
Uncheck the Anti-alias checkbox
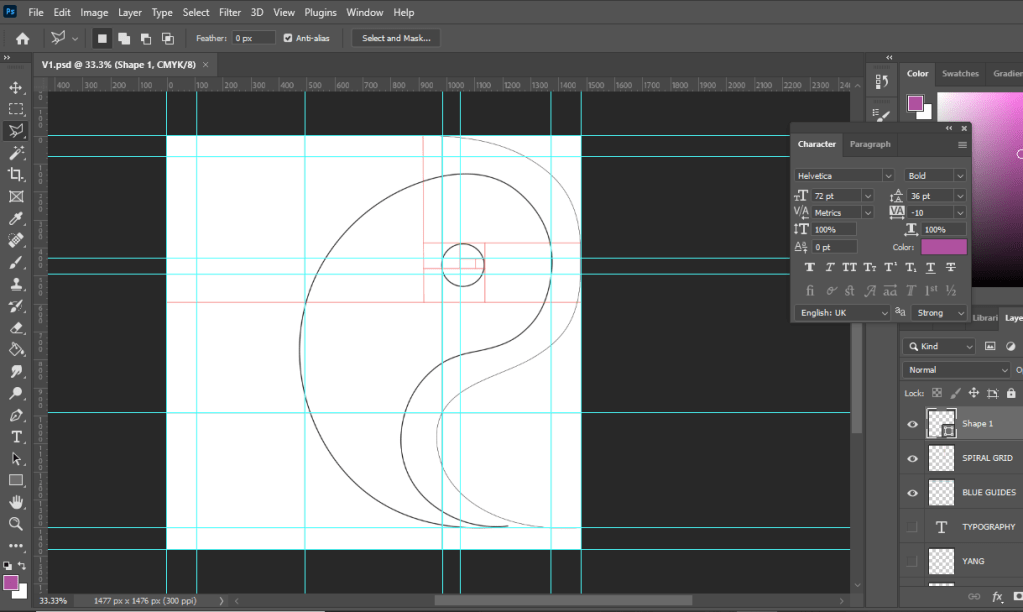(288, 38)
